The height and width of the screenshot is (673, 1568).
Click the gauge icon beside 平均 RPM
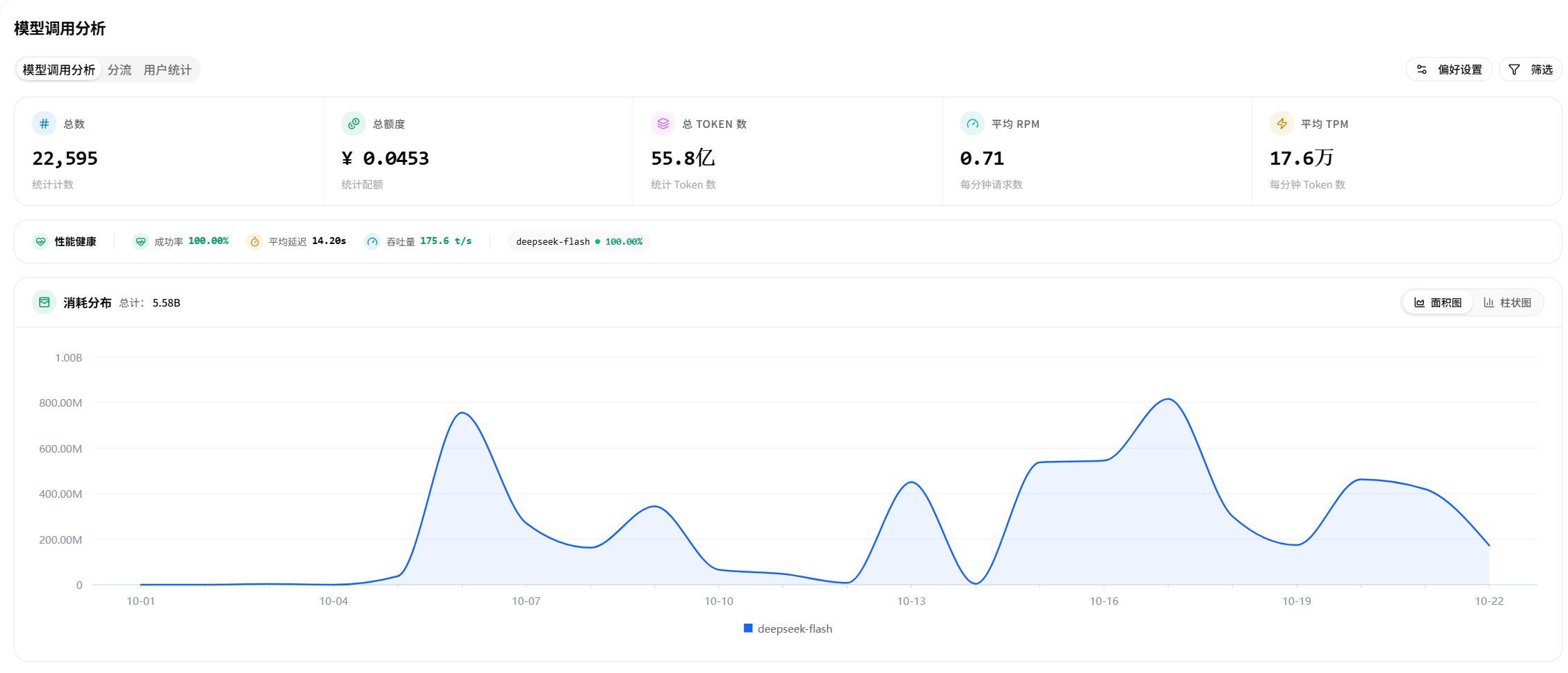972,124
